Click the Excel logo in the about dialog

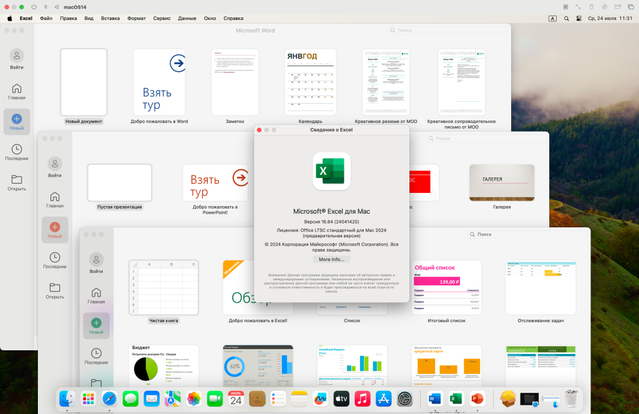click(x=331, y=171)
